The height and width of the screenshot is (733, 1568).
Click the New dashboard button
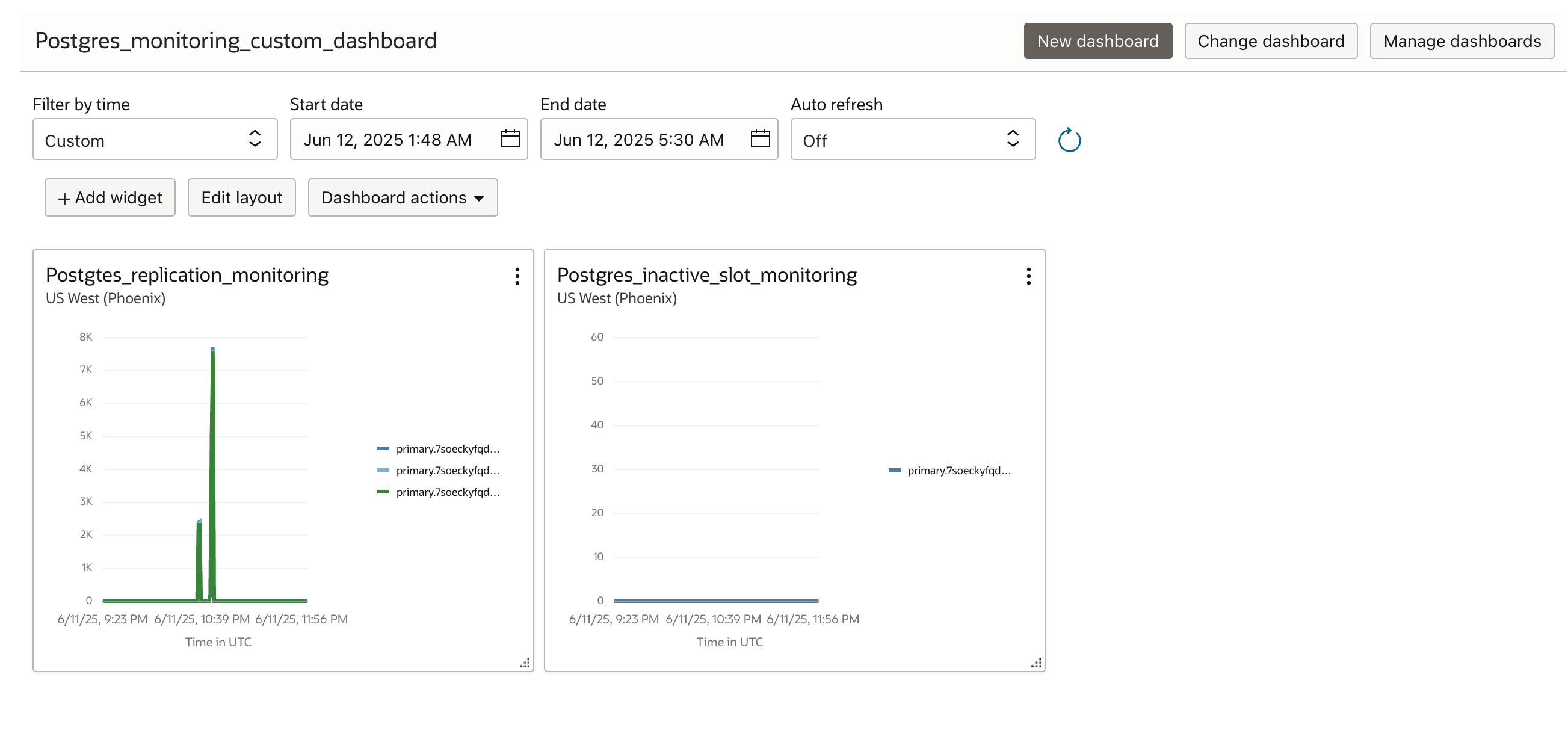pos(1097,42)
